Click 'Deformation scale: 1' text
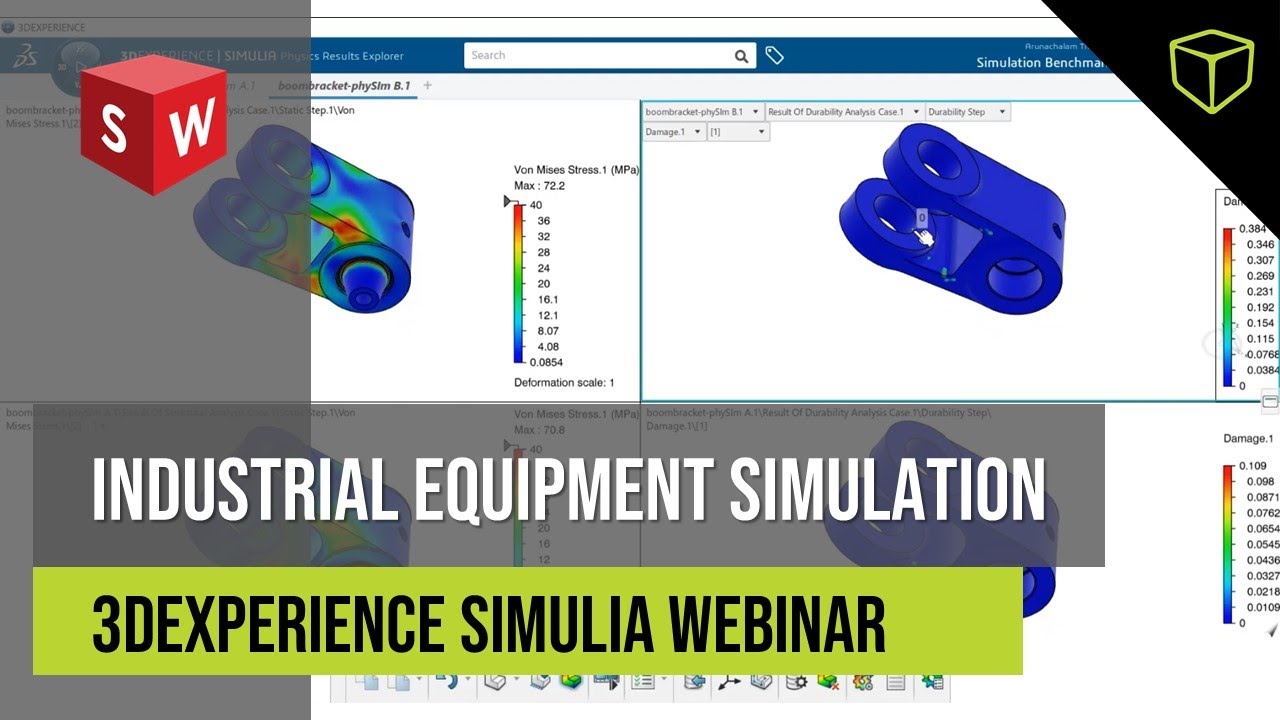The image size is (1280, 720). point(564,383)
